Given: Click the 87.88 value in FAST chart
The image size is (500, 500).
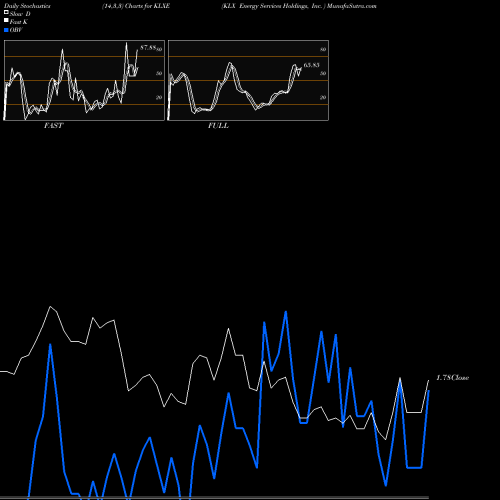Looking at the screenshot, I should (148, 48).
